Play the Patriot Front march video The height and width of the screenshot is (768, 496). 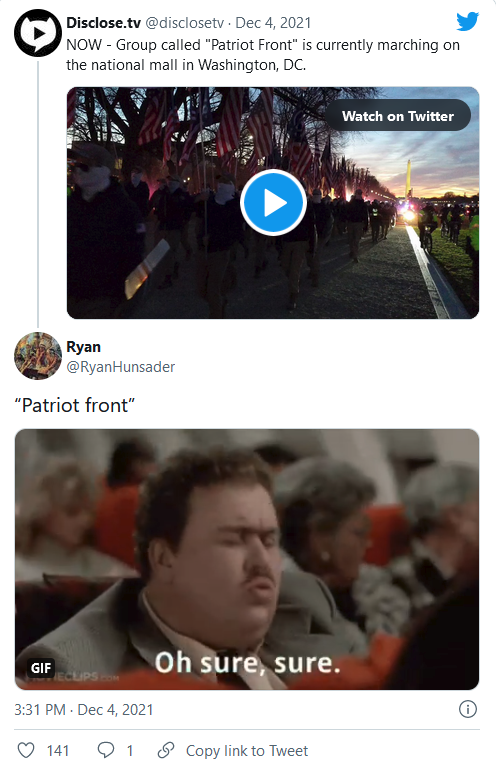pyautogui.click(x=273, y=202)
